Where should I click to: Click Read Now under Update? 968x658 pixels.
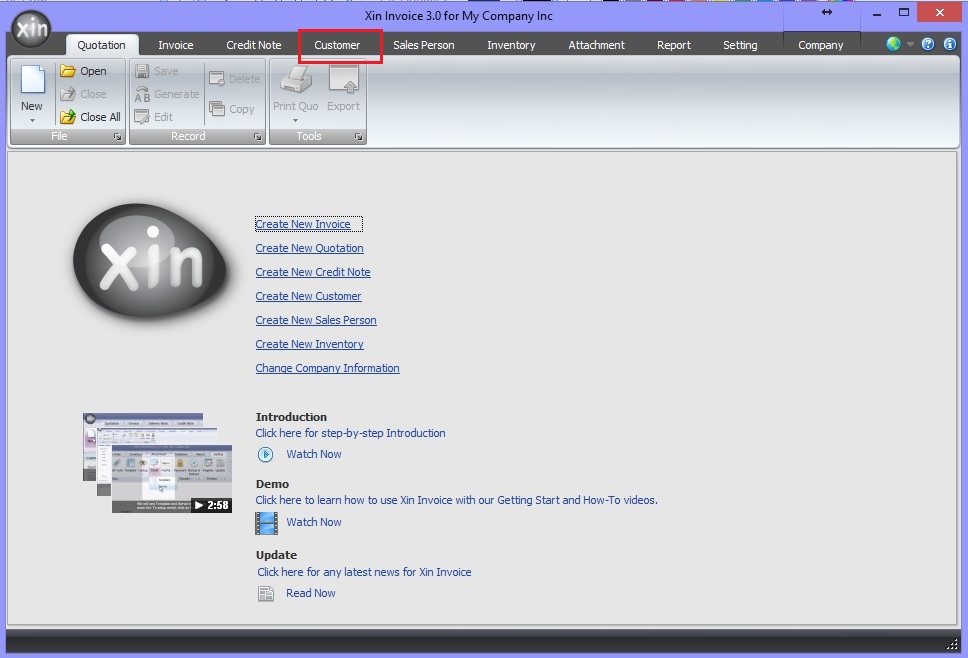[311, 593]
